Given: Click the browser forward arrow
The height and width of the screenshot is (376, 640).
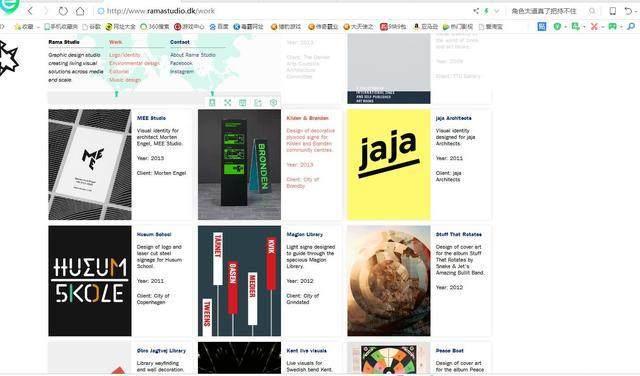Looking at the screenshot, I should (46, 11).
